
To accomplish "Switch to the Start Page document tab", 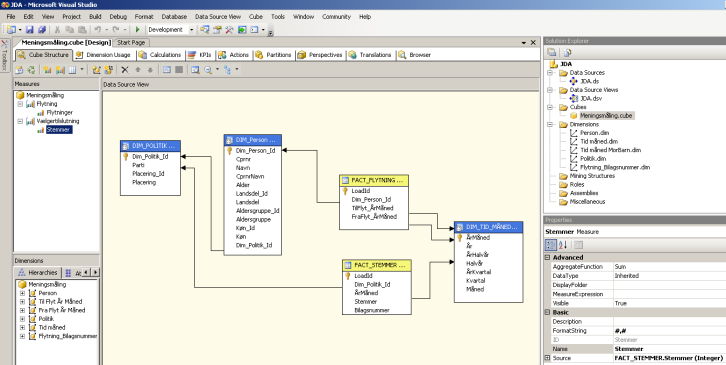I will click(x=131, y=43).
